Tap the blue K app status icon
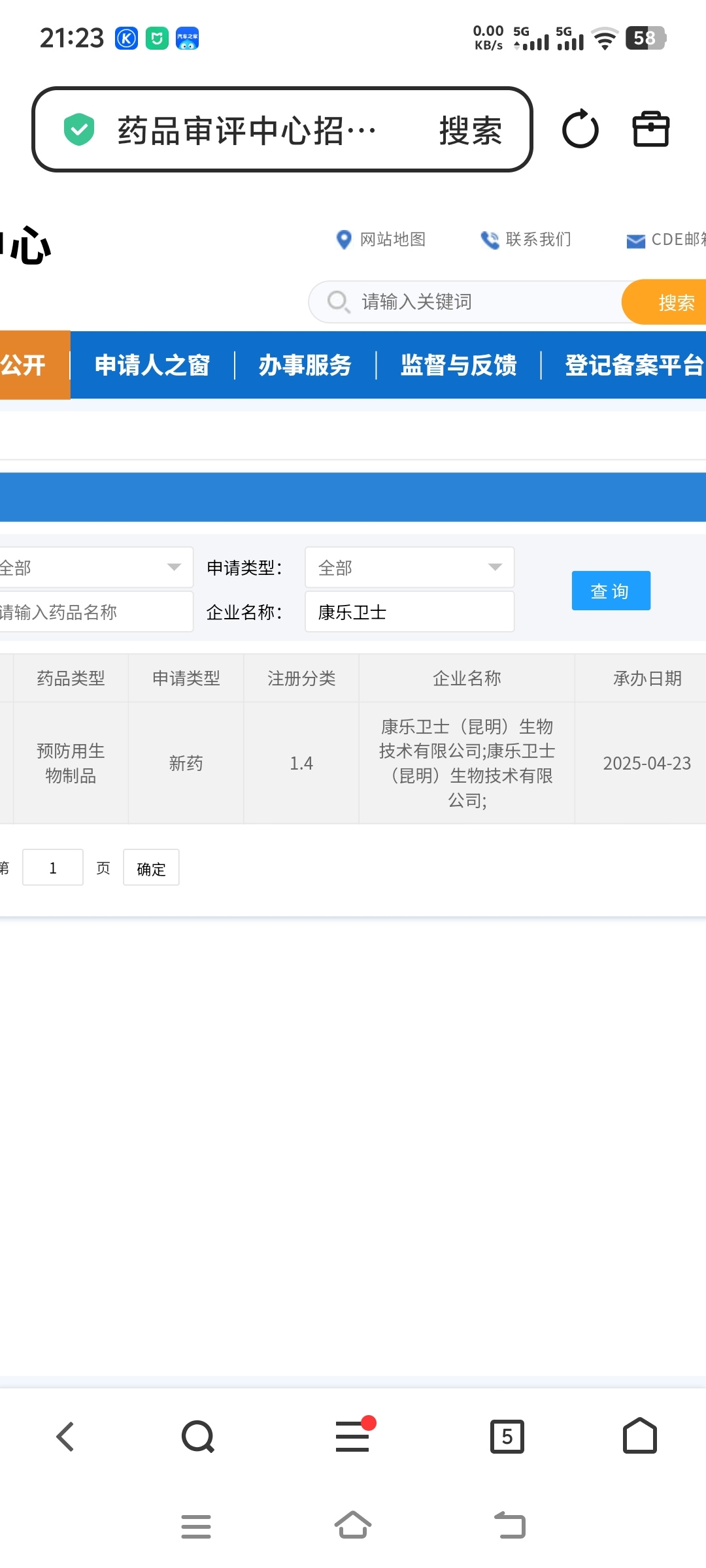 tap(126, 39)
